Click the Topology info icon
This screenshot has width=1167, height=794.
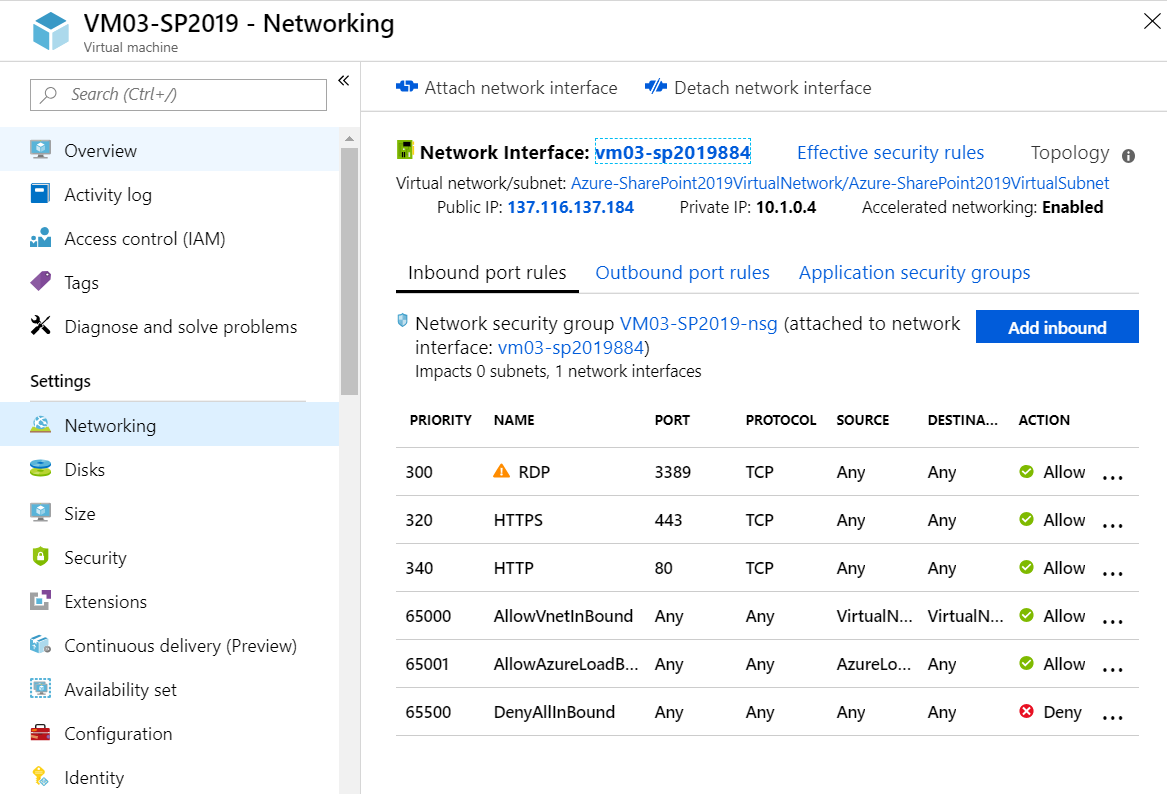pos(1128,156)
